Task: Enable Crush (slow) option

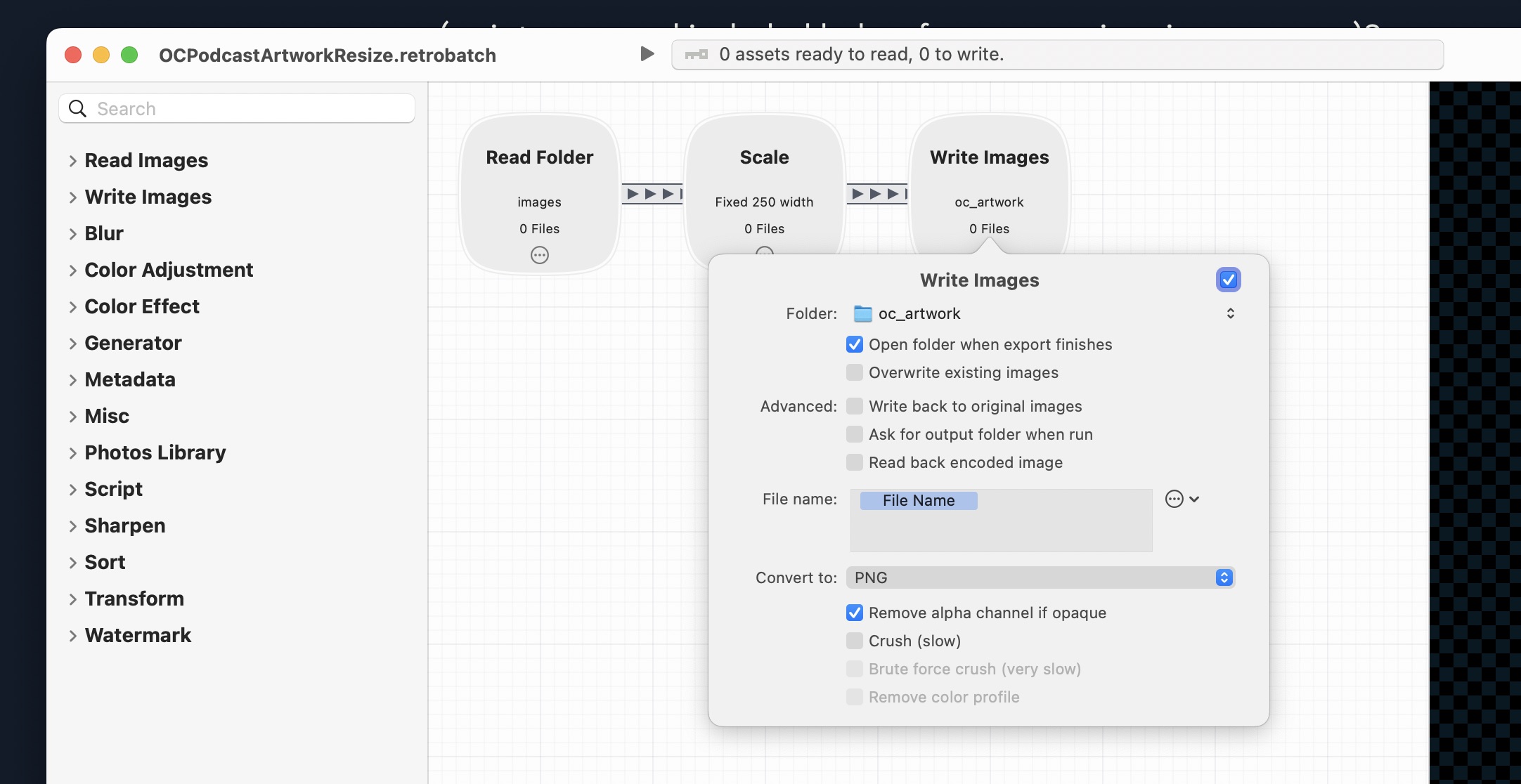Action: pos(854,641)
